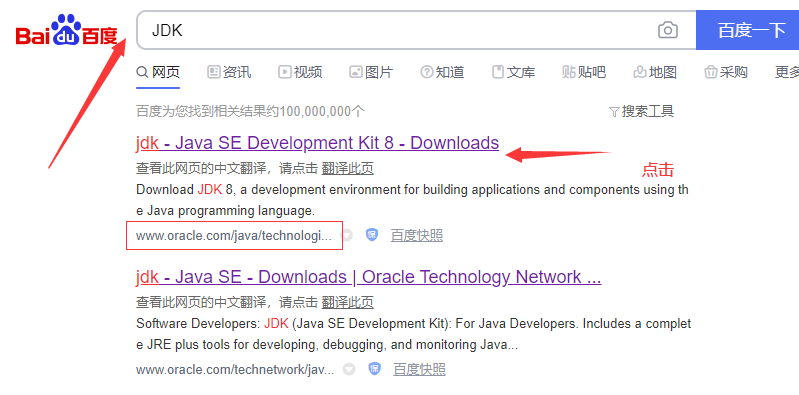Open camera image search icon
799x395 pixels.
[x=668, y=30]
